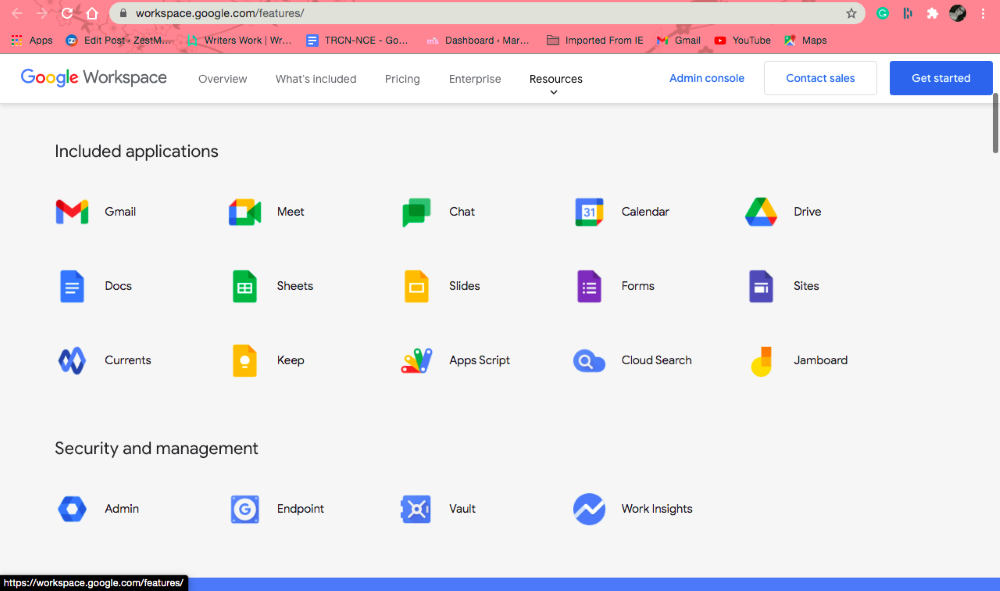This screenshot has width=1000, height=591.
Task: Open the Edit Post bookmark
Action: click(119, 40)
